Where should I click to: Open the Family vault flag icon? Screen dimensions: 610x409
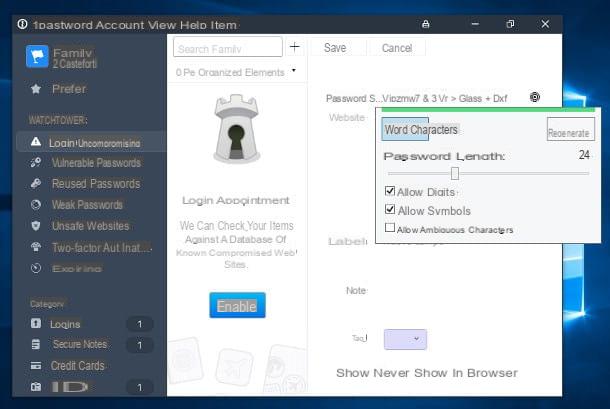(x=37, y=57)
